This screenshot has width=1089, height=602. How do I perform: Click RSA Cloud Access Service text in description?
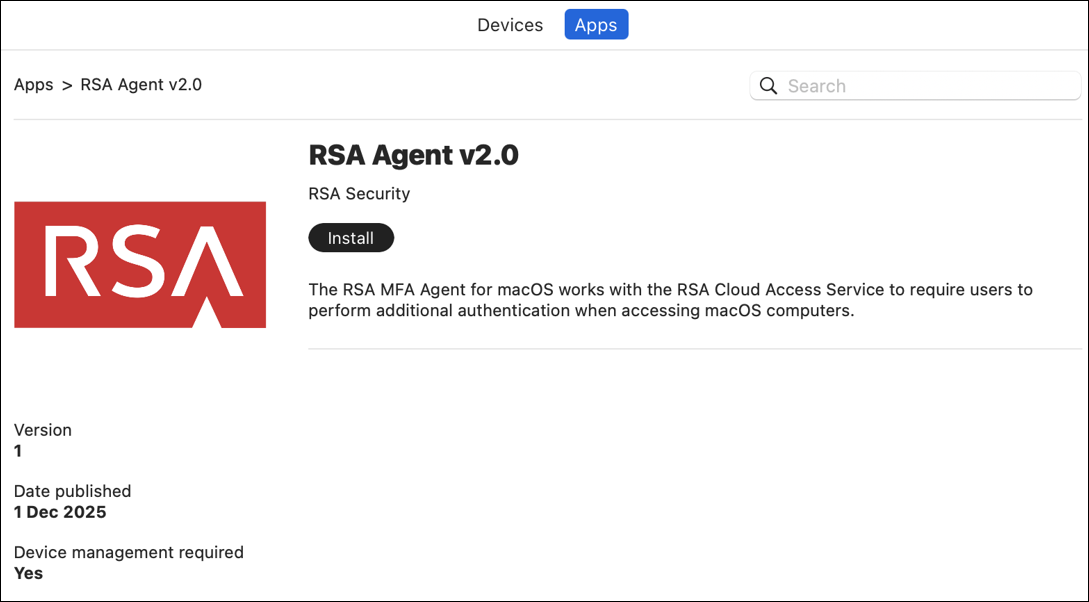[780, 290]
